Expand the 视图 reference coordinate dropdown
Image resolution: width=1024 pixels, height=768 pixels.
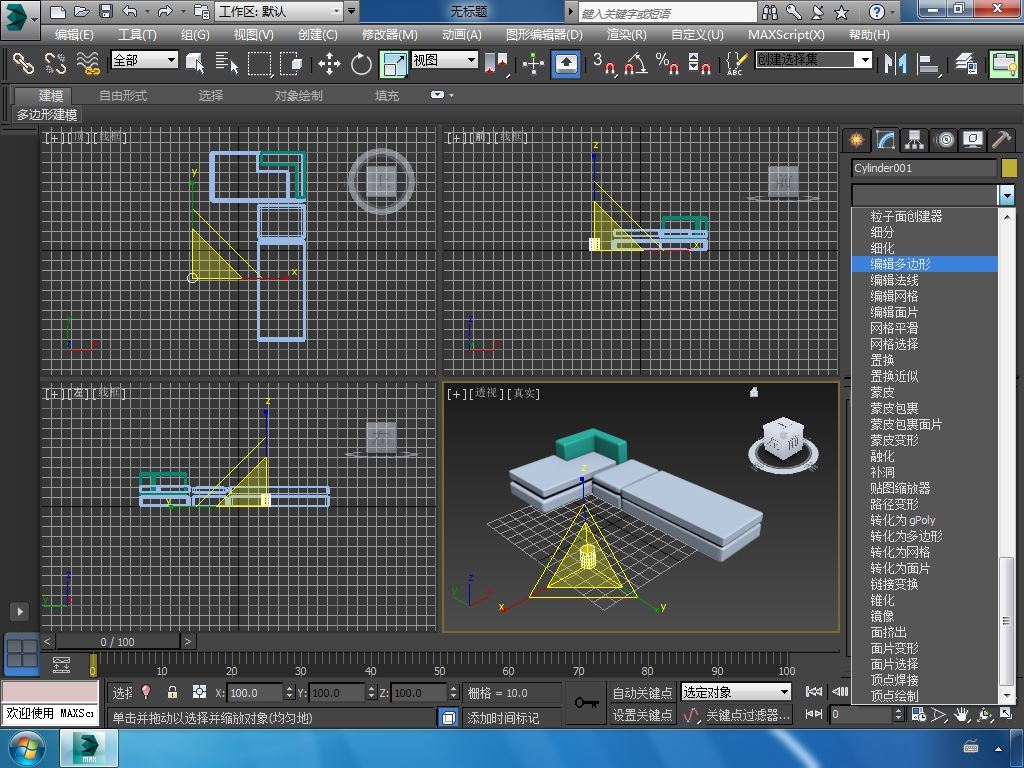(445, 60)
